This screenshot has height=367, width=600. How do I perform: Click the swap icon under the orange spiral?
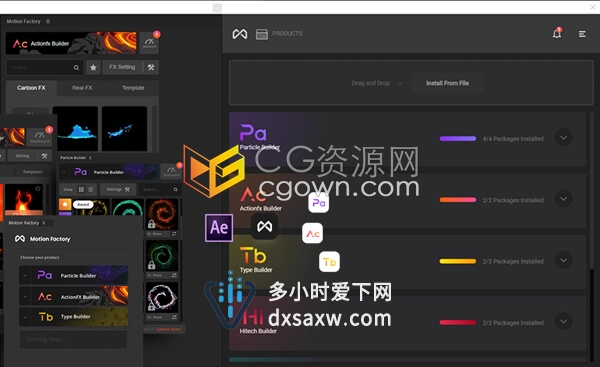pos(174,233)
